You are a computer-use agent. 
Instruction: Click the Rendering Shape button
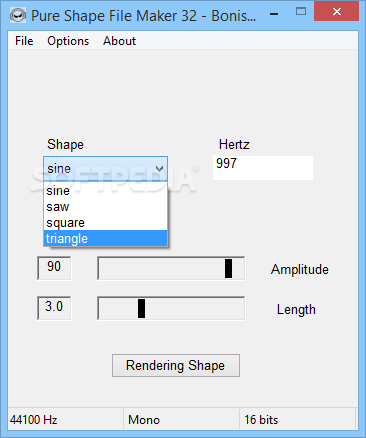[x=176, y=365]
